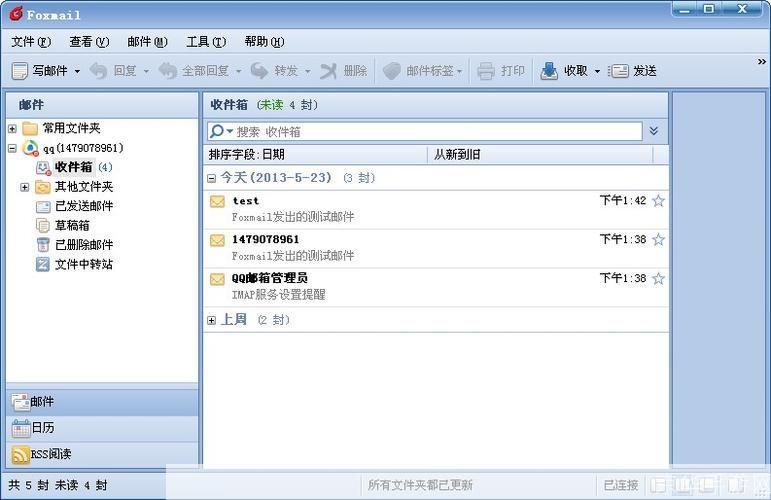Open the email from 1479078961
The height and width of the screenshot is (500, 771).
[436, 248]
